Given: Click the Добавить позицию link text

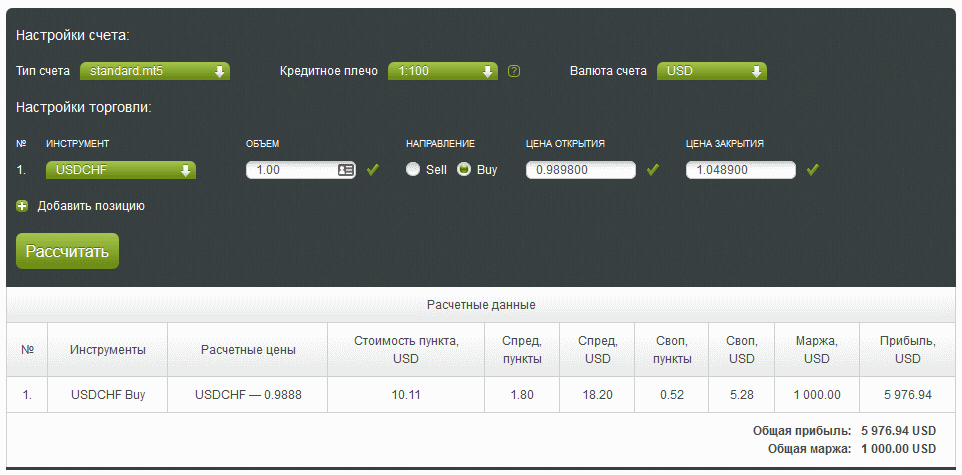Looking at the screenshot, I should coord(91,206).
